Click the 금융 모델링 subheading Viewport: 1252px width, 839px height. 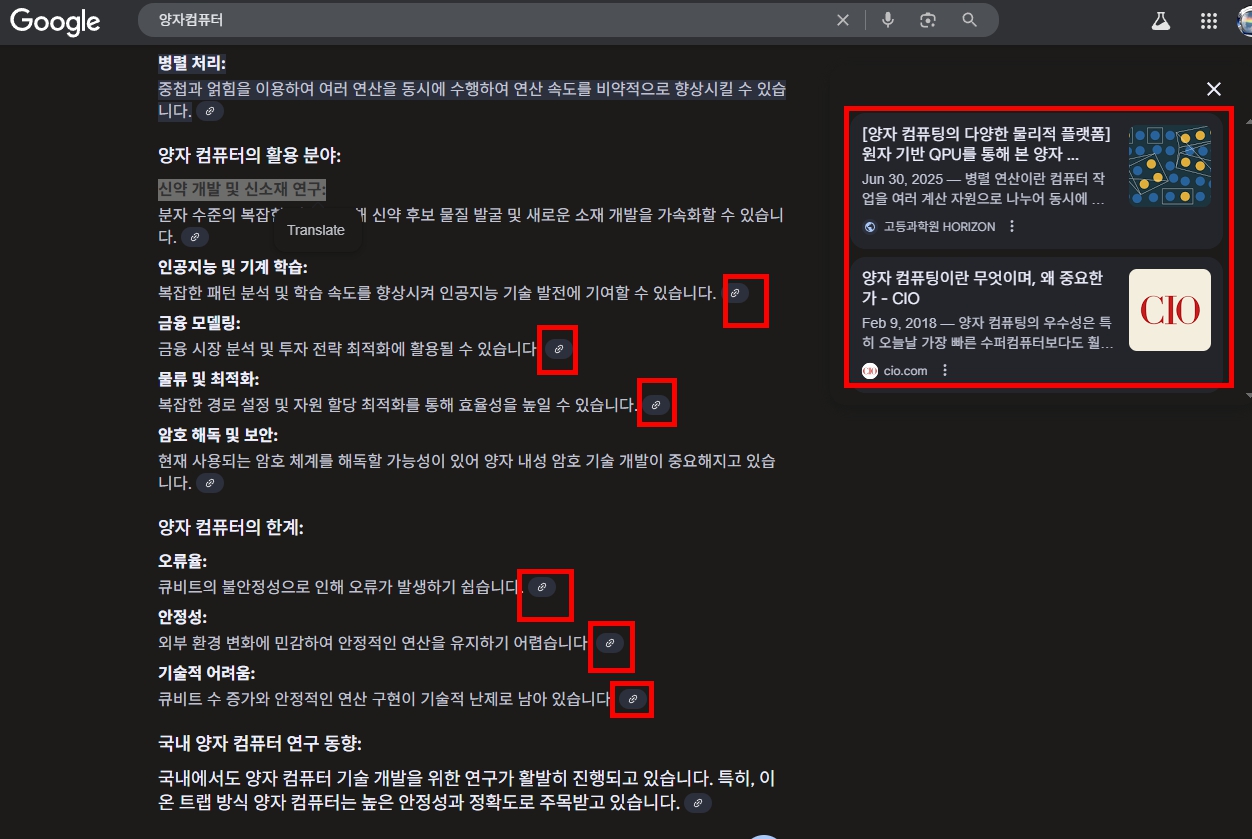(199, 323)
